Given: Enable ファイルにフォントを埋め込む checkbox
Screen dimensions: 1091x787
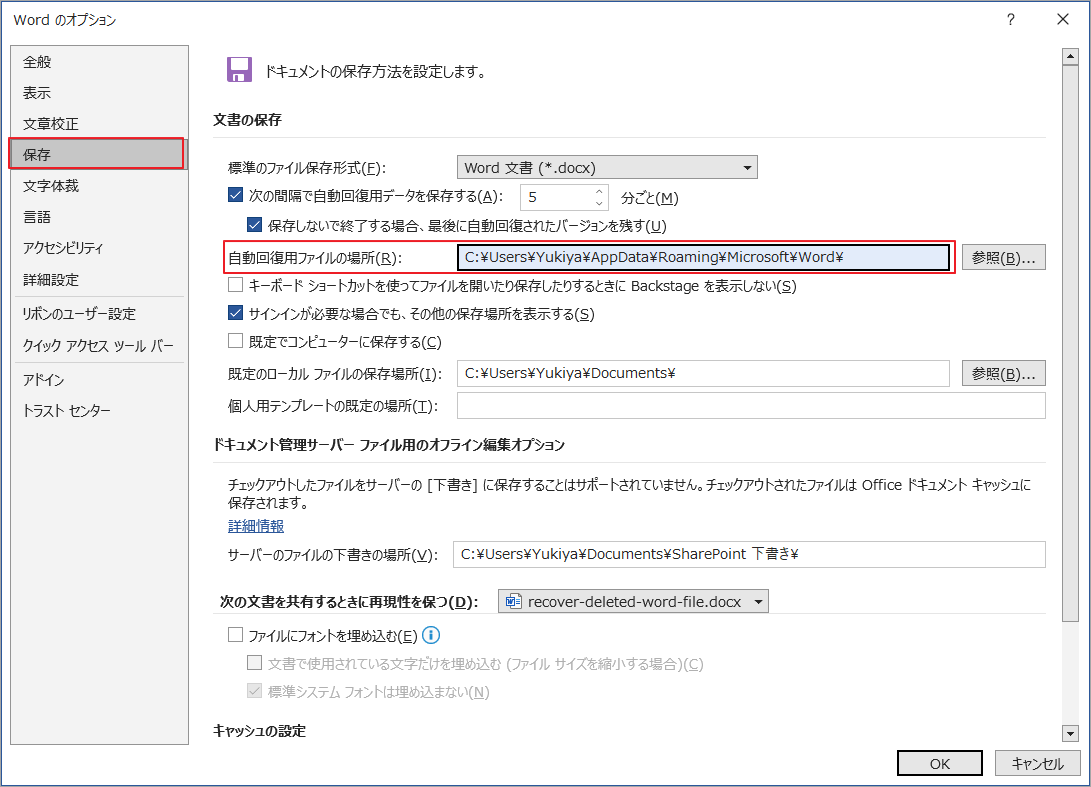Looking at the screenshot, I should click(236, 635).
